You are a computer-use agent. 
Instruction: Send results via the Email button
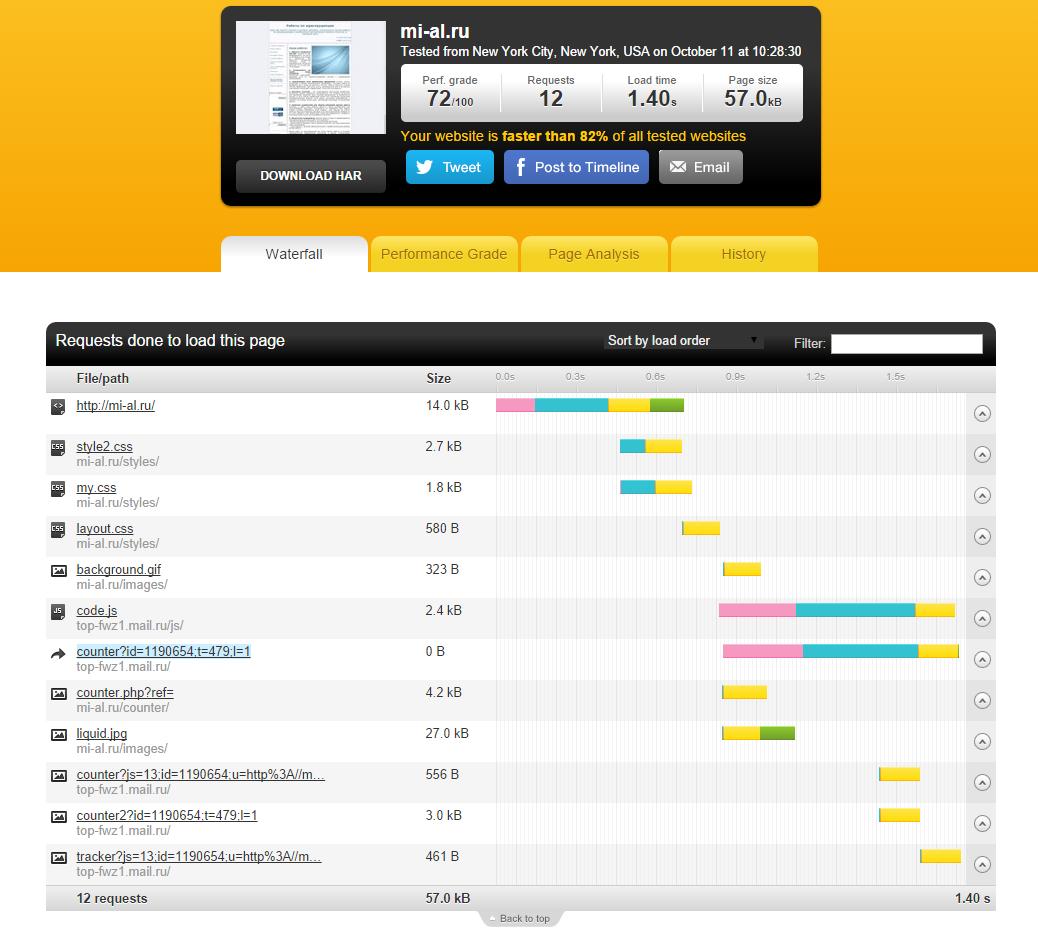pos(700,167)
